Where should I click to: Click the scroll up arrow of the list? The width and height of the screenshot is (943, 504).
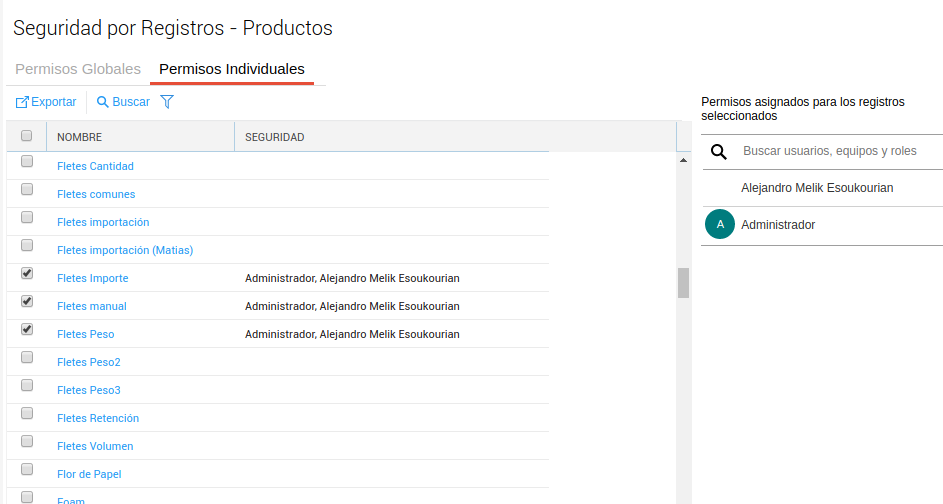tap(684, 160)
